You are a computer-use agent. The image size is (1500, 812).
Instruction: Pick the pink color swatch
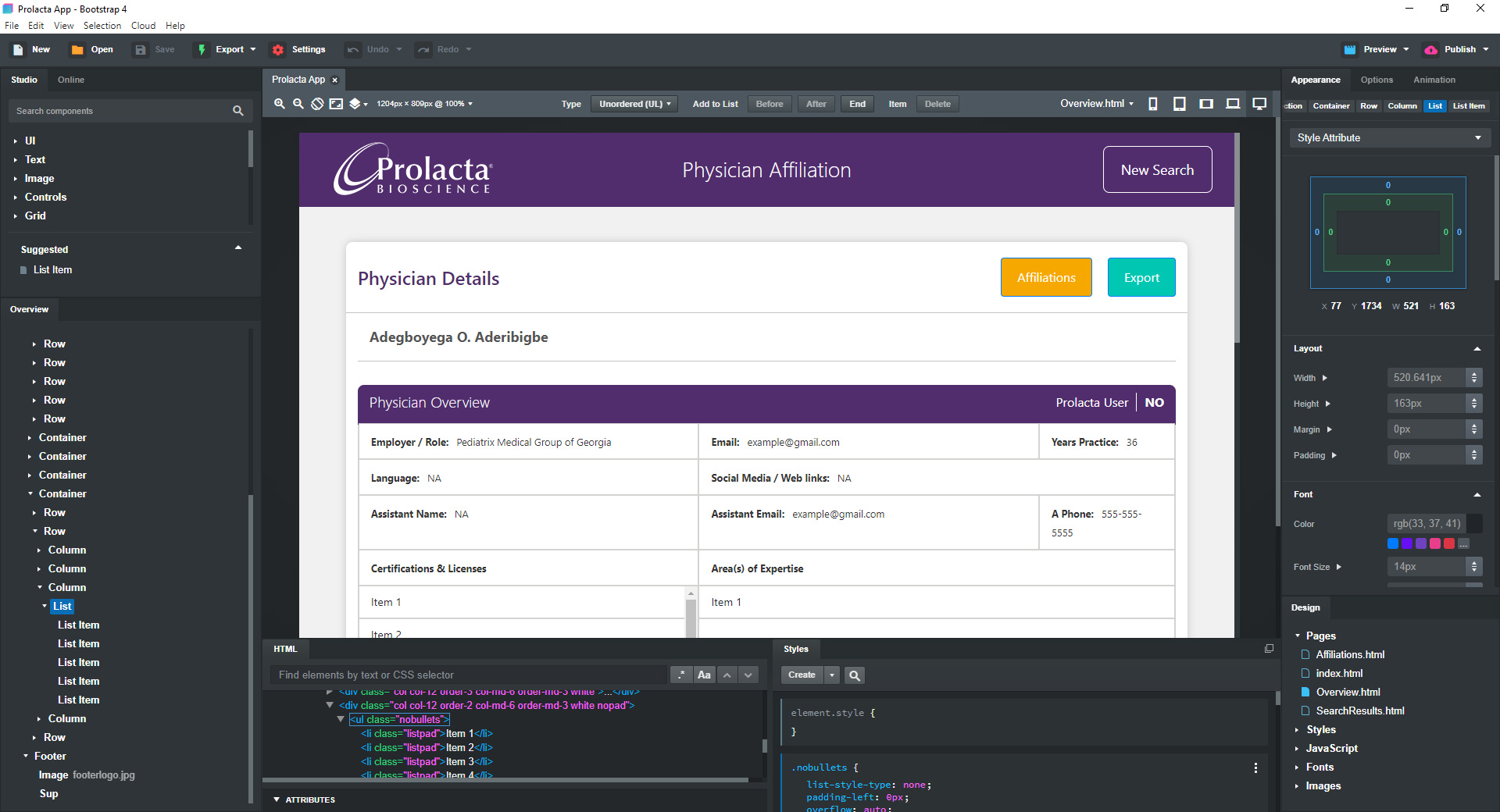[x=1435, y=544]
